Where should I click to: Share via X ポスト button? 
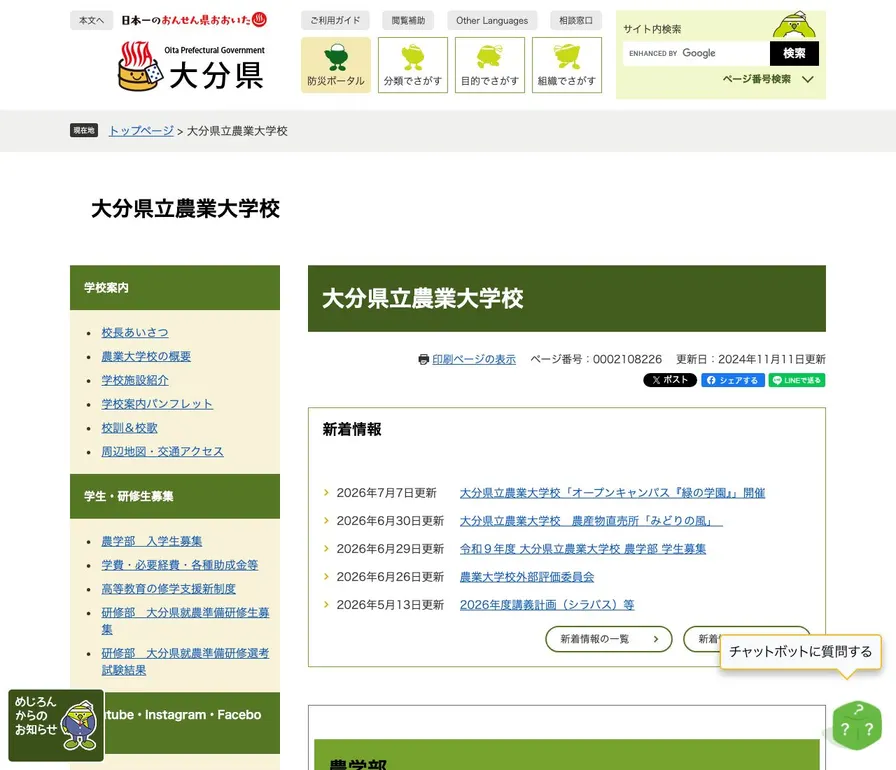[x=670, y=380]
